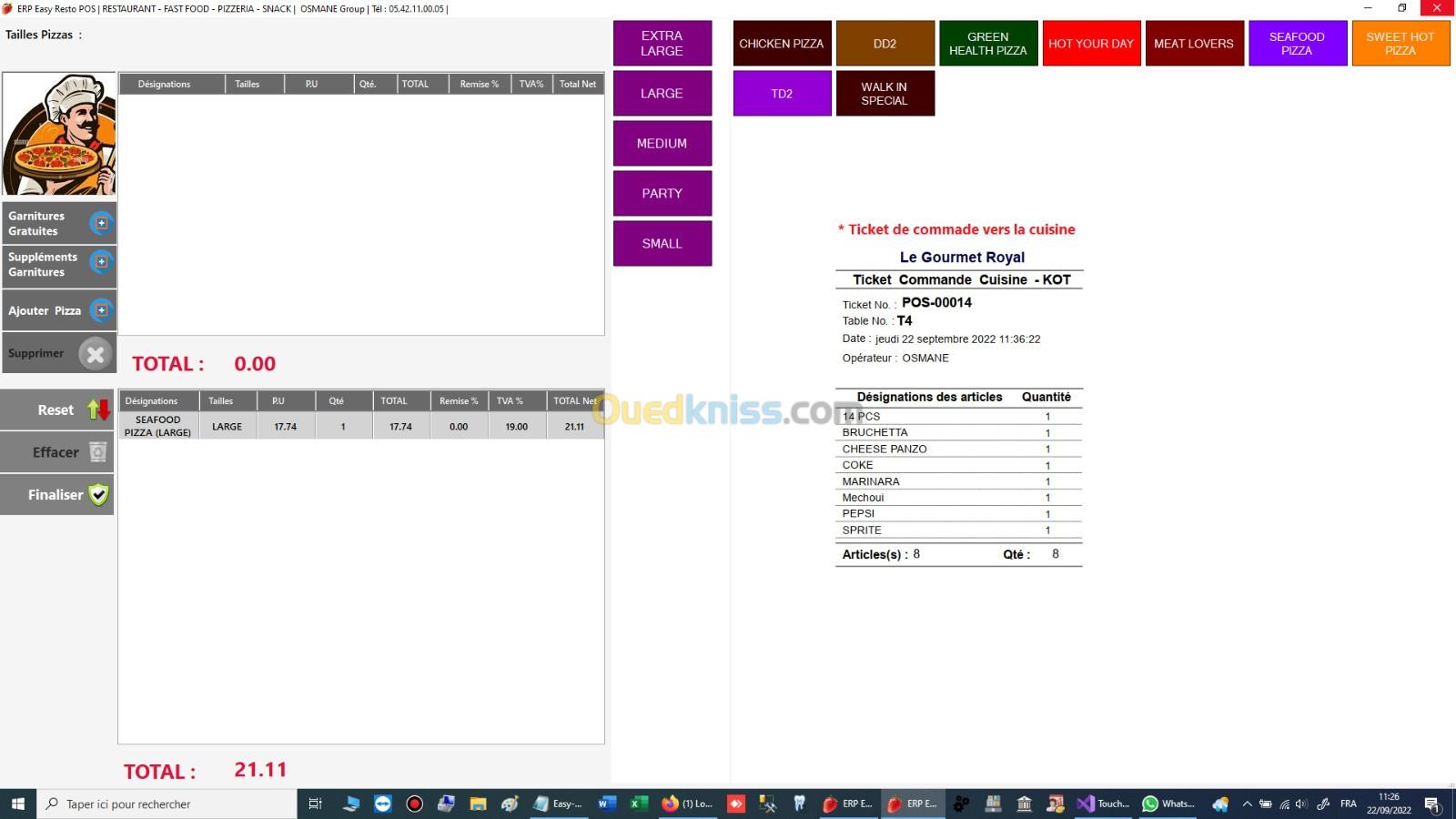This screenshot has width=1456, height=819.
Task: Select the PARTY size option
Action: (662, 194)
